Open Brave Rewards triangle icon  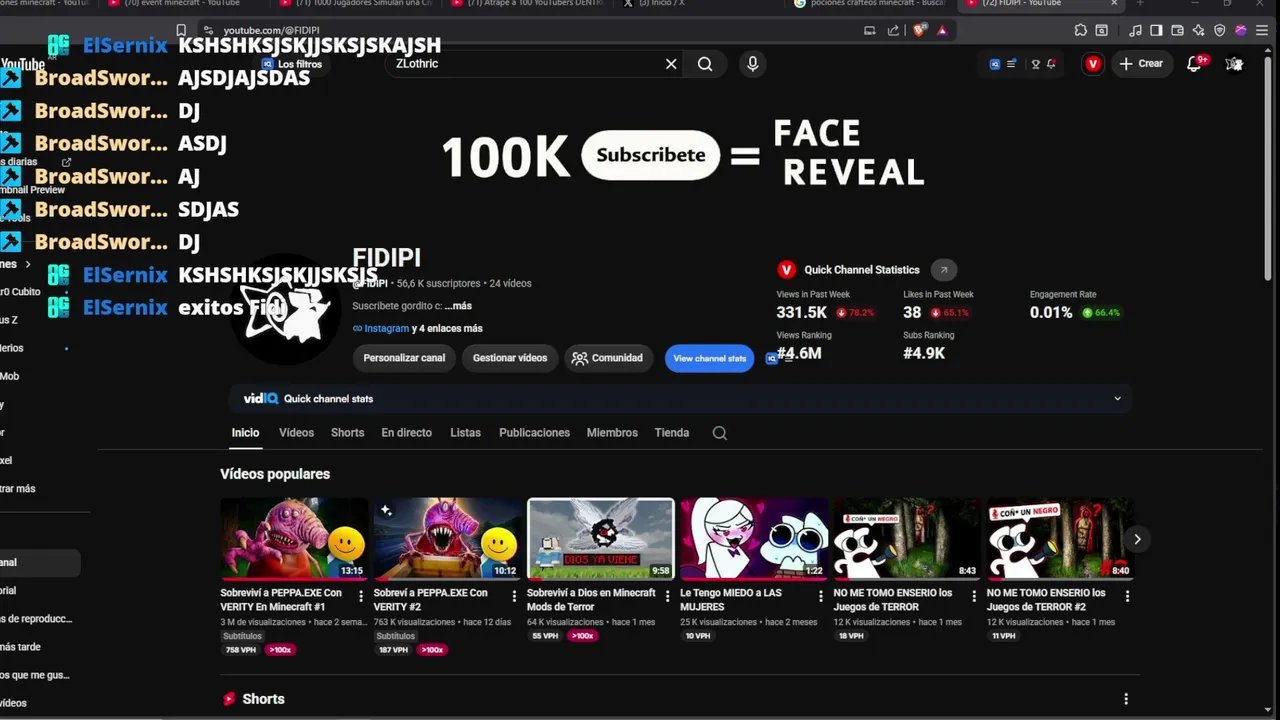[942, 30]
